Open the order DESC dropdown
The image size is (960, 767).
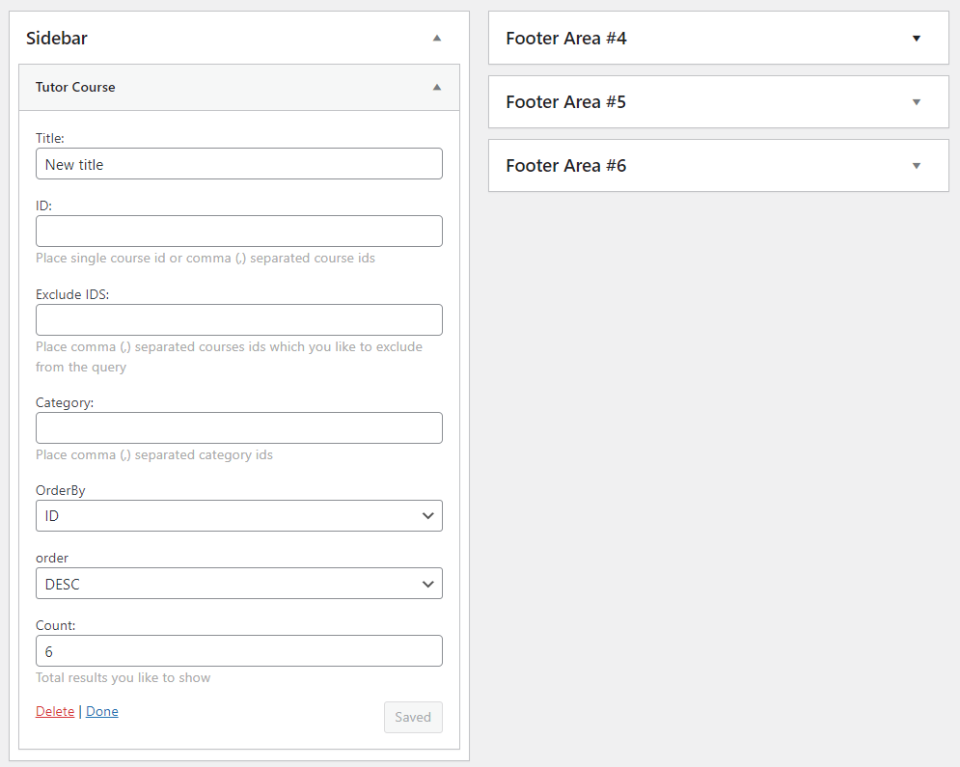(239, 584)
